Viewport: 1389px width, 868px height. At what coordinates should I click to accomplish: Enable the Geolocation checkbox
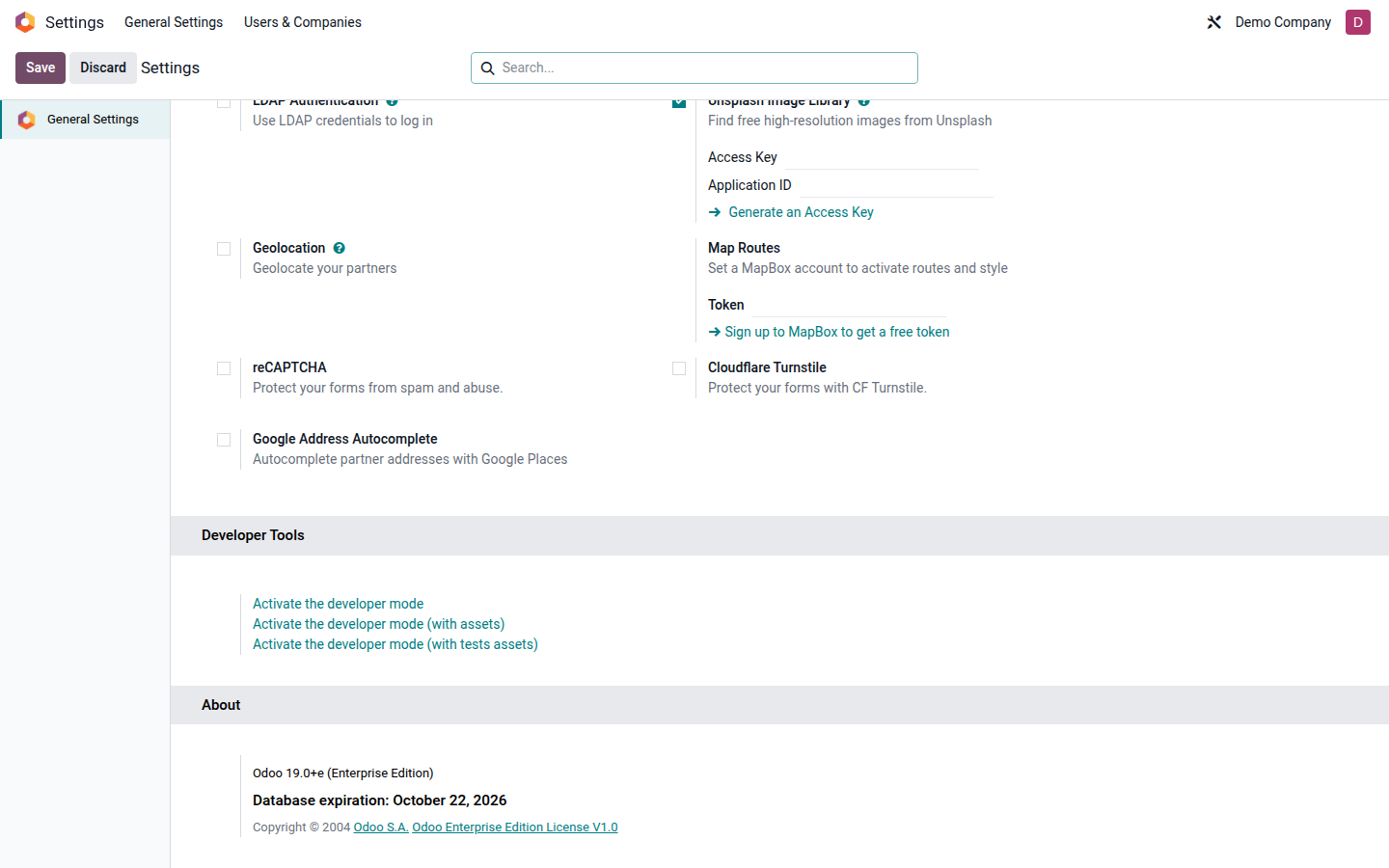[224, 249]
